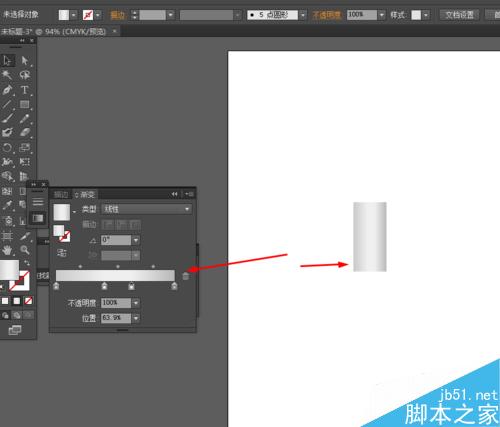Select the Eraser tool

click(x=24, y=133)
